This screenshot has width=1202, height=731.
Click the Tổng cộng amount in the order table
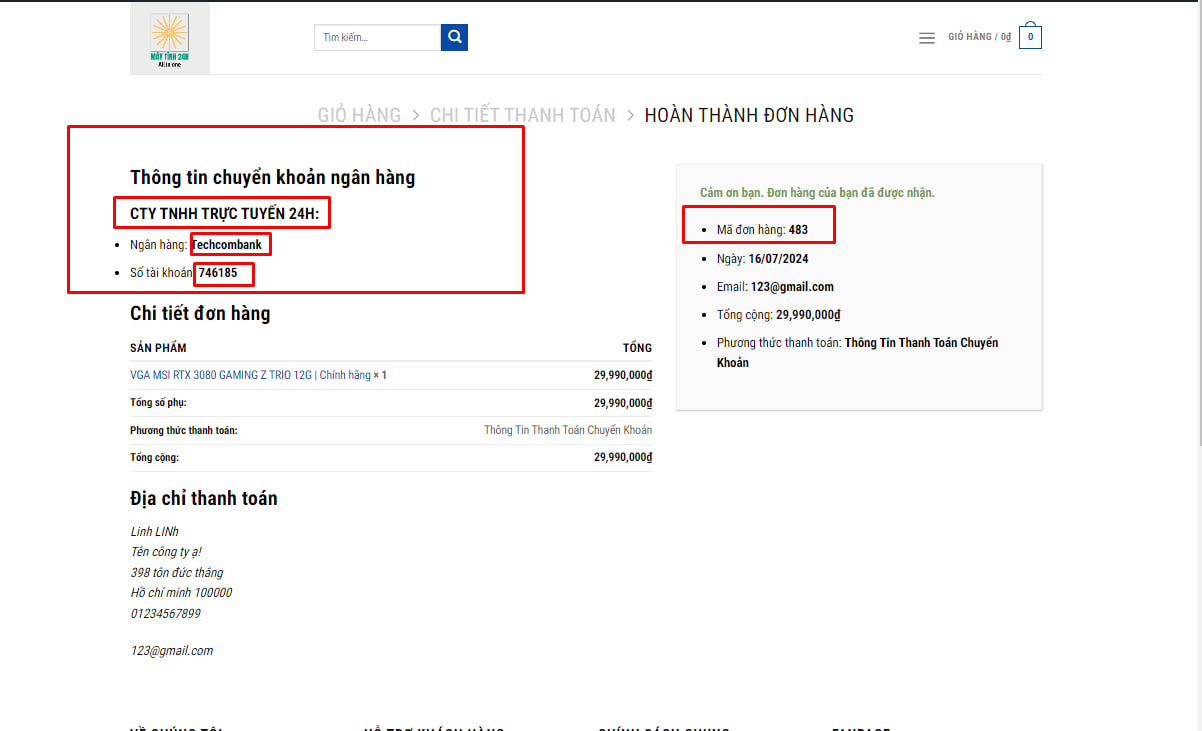coord(623,457)
